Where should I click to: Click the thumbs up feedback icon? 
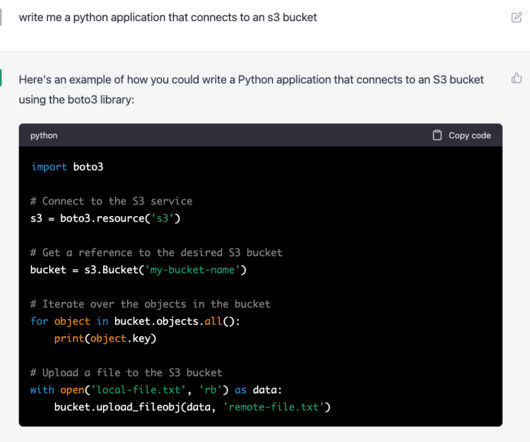click(516, 78)
